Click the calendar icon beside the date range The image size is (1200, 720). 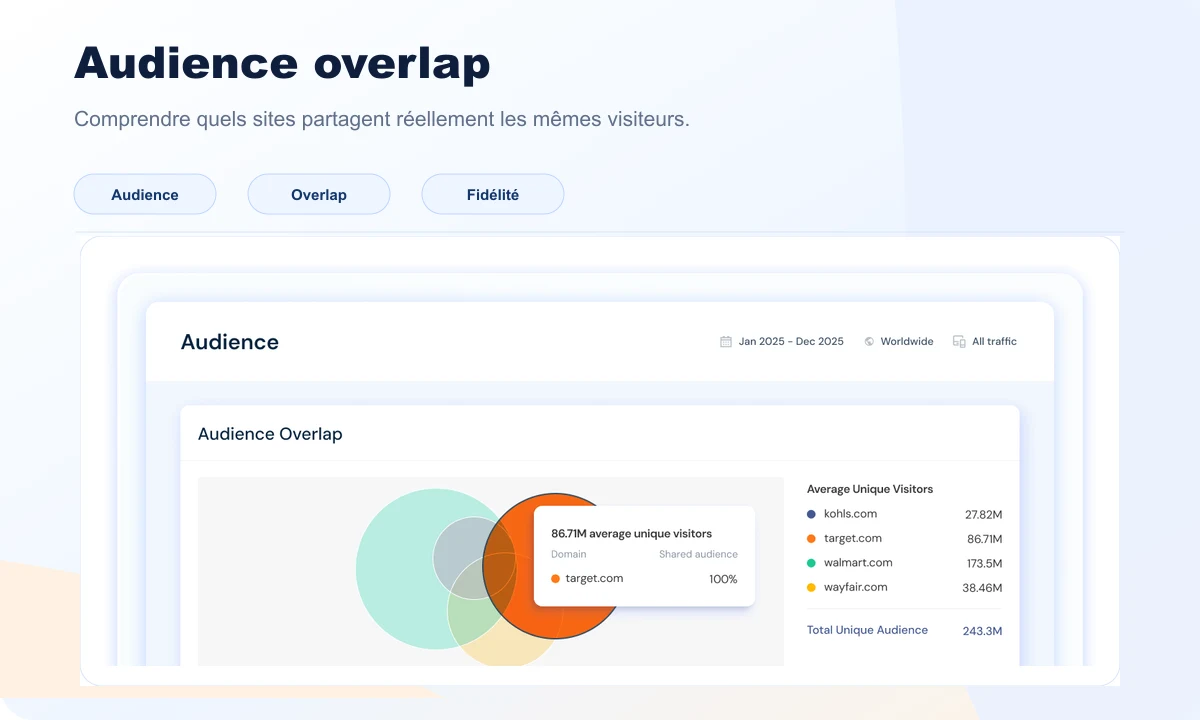726,341
